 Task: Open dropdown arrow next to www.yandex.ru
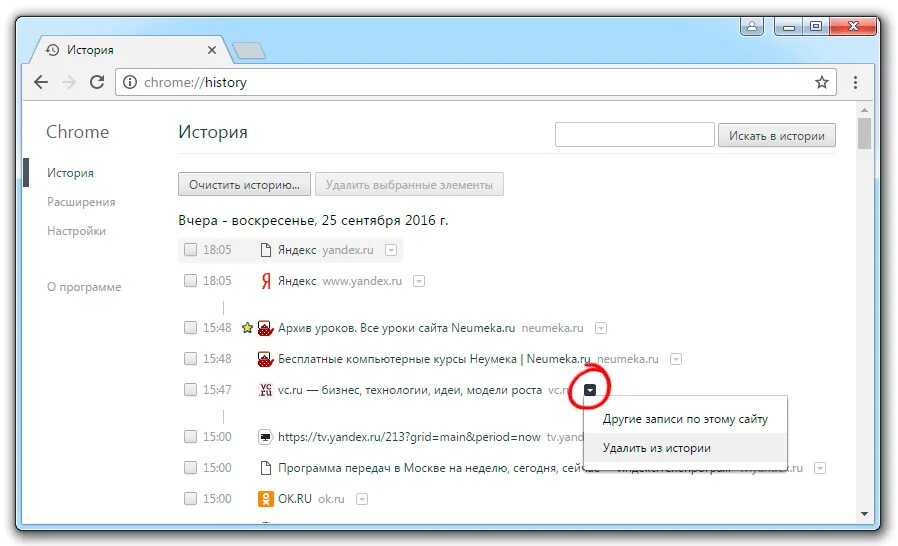419,281
